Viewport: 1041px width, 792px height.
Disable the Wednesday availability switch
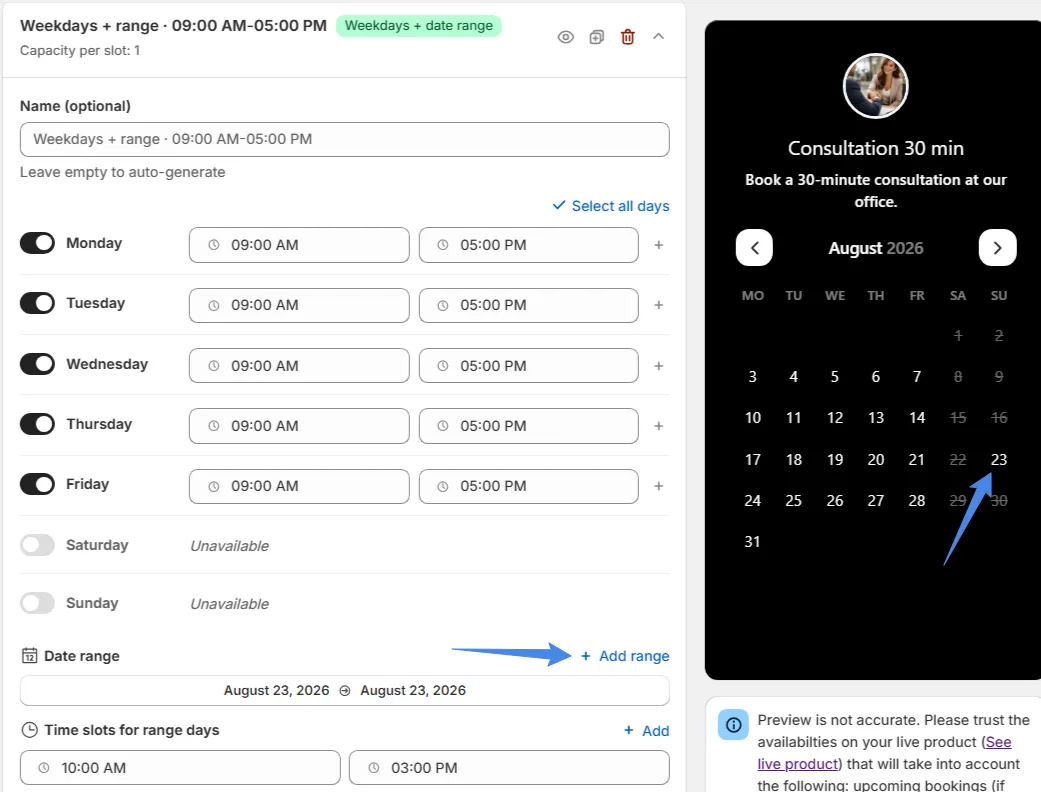(37, 364)
